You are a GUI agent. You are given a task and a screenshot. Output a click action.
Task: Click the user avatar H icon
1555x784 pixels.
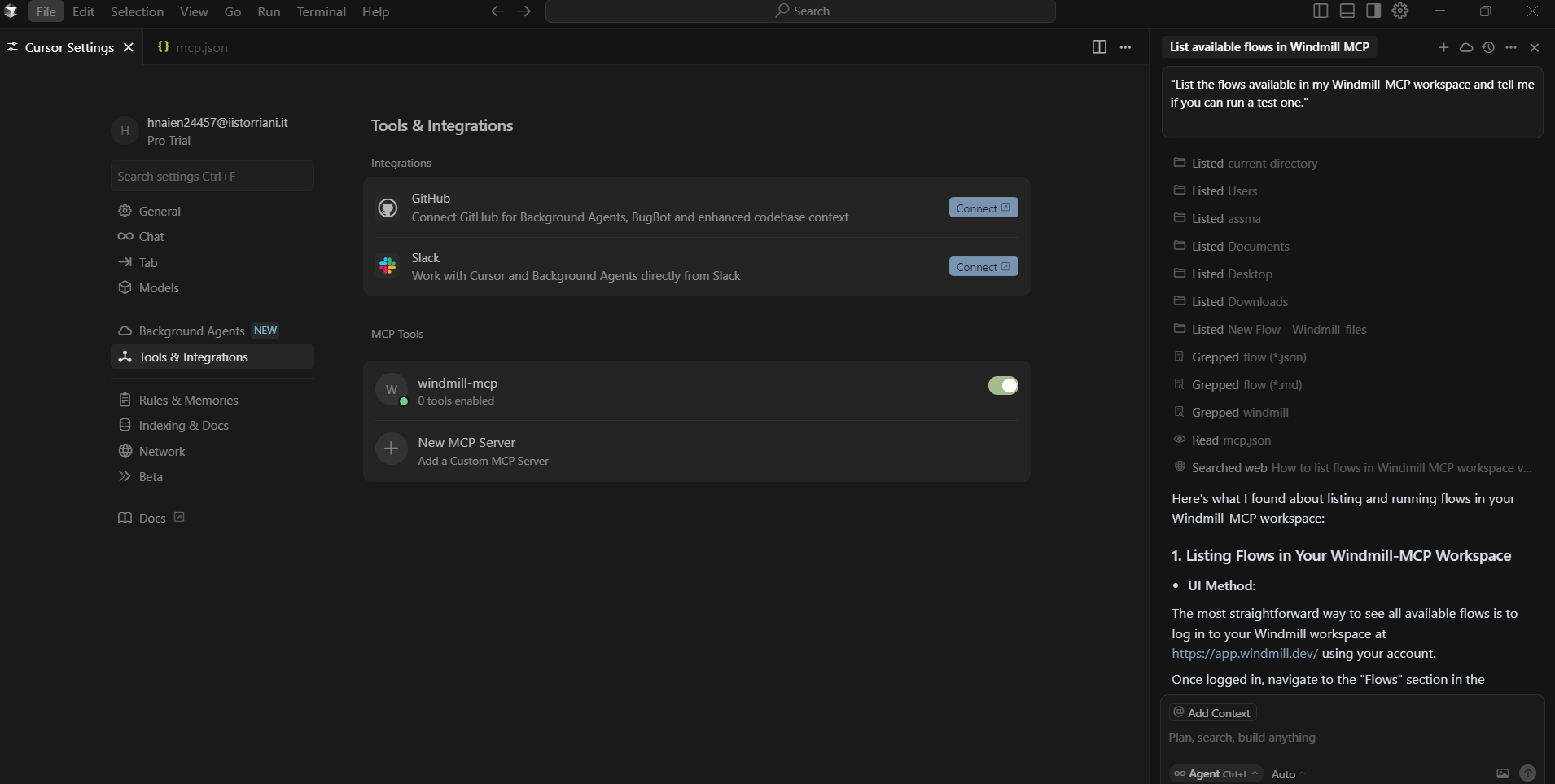[x=125, y=130]
